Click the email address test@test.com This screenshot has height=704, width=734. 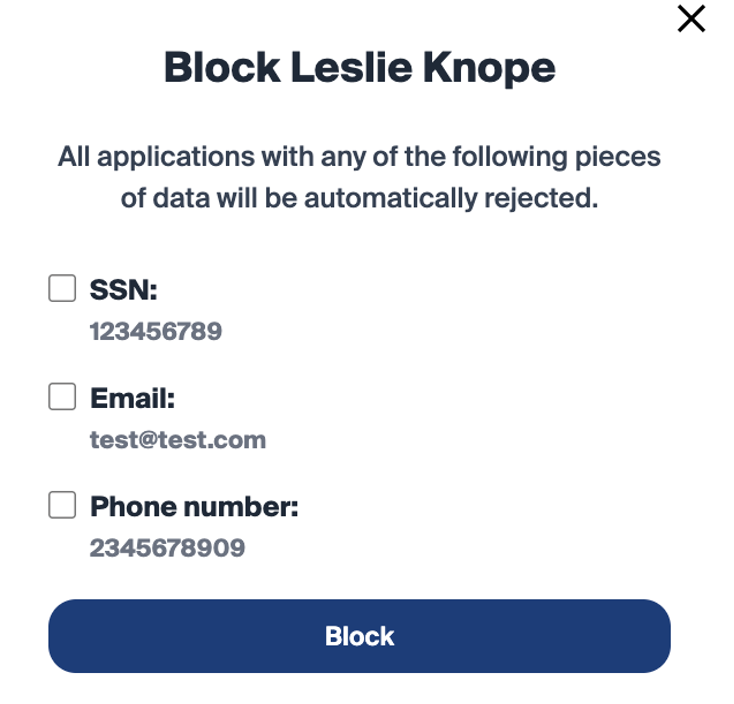178,439
